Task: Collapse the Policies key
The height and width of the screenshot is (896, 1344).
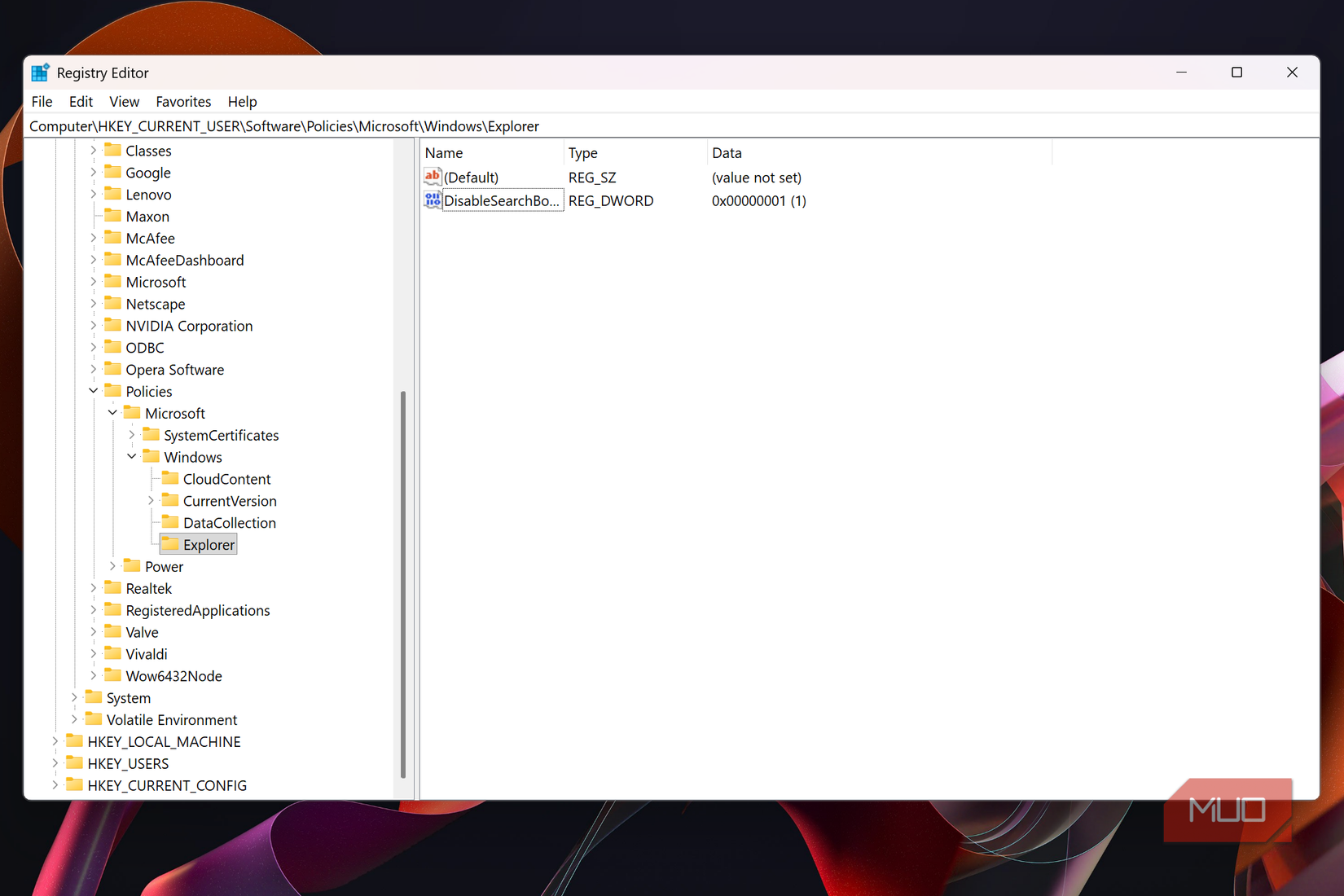Action: 94,391
